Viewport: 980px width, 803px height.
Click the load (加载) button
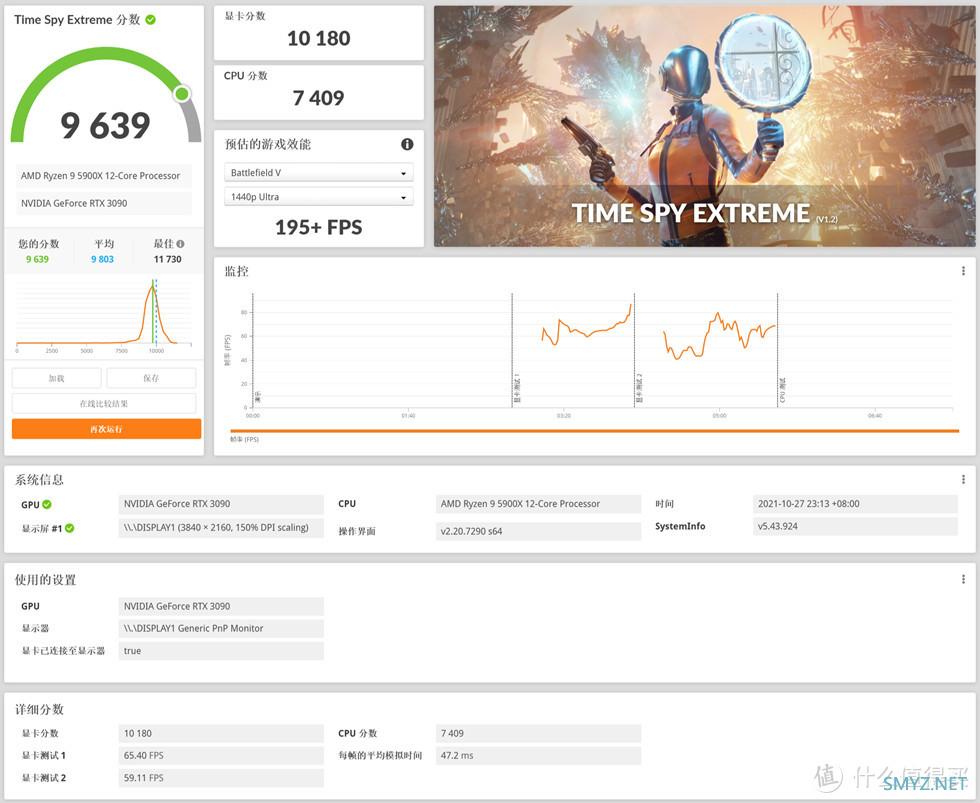pos(56,378)
